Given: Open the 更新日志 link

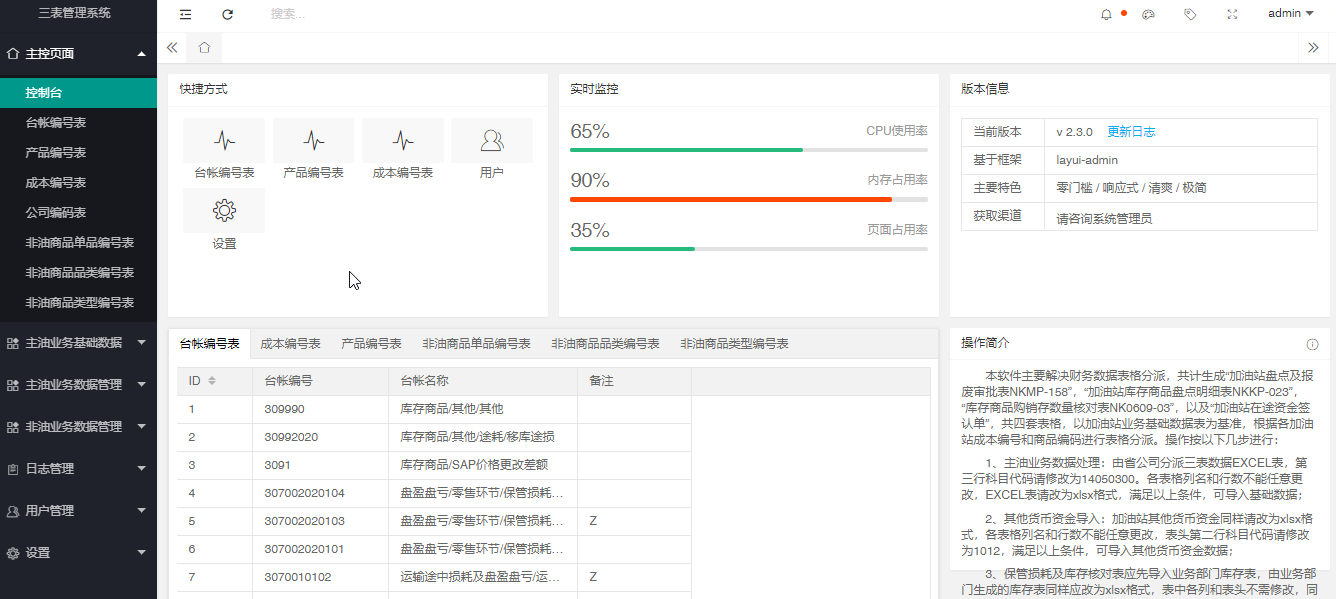Looking at the screenshot, I should click(x=1131, y=132).
